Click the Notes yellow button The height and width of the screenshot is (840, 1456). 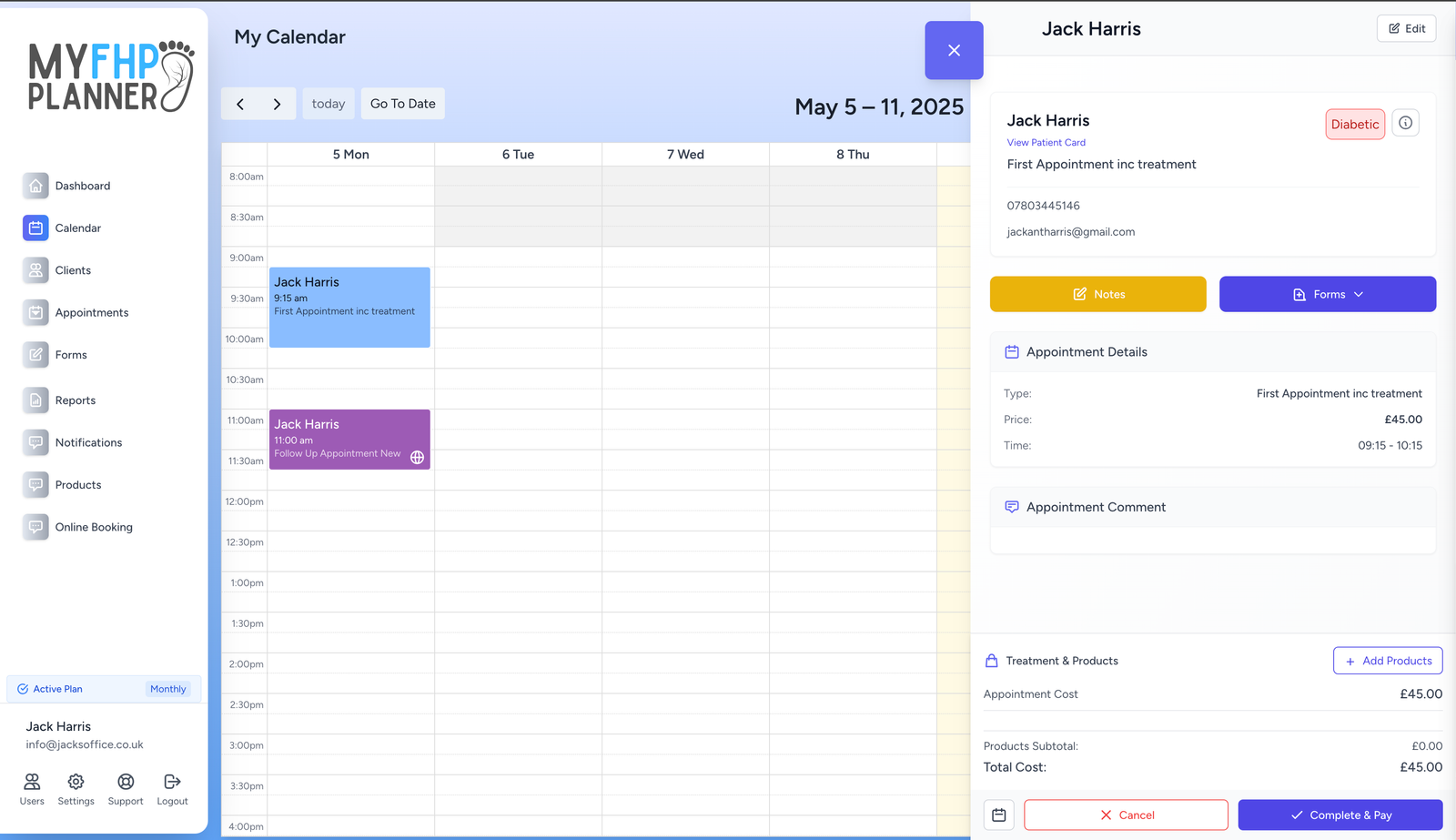(x=1097, y=294)
